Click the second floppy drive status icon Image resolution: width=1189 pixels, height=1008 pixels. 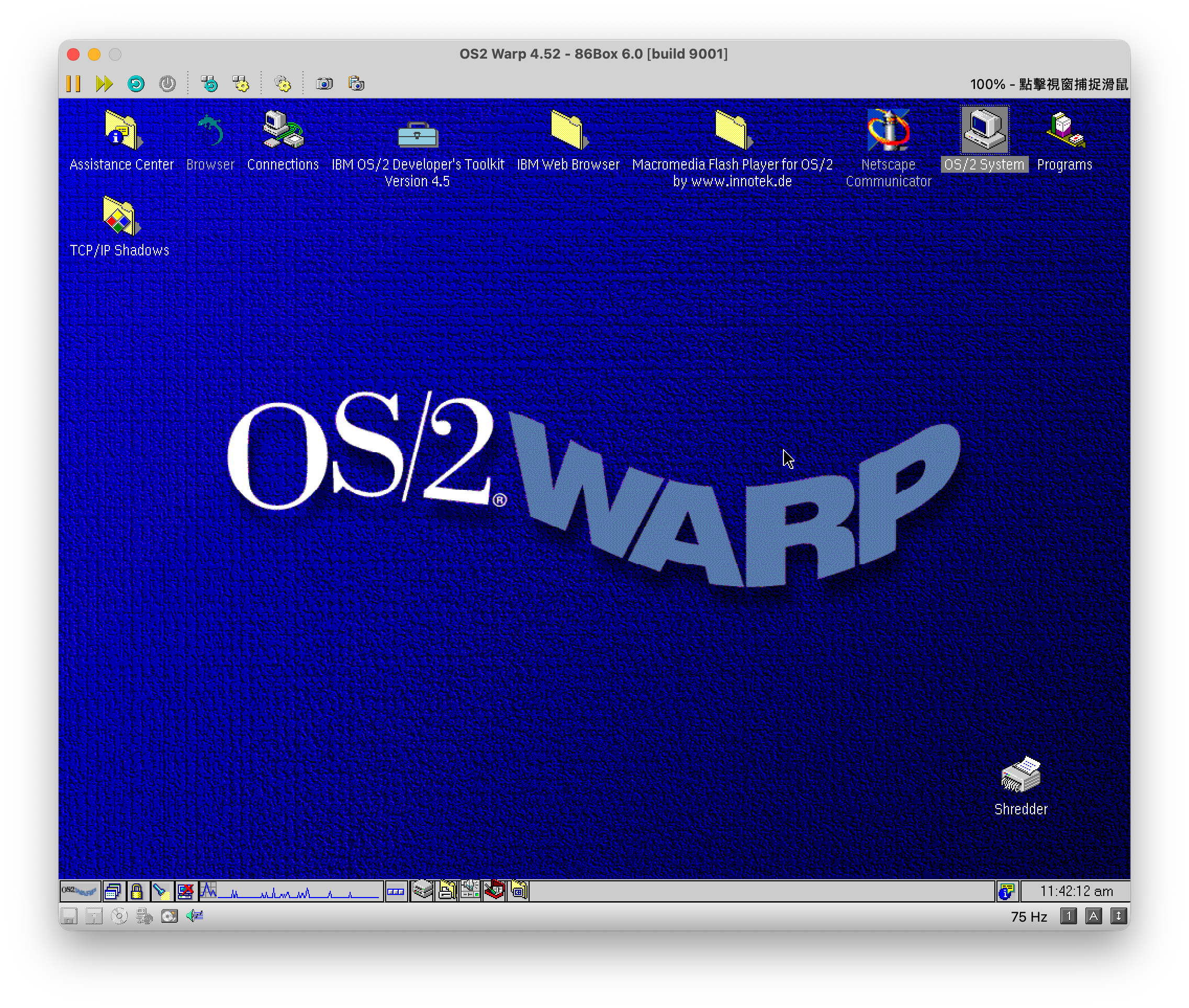[x=94, y=916]
